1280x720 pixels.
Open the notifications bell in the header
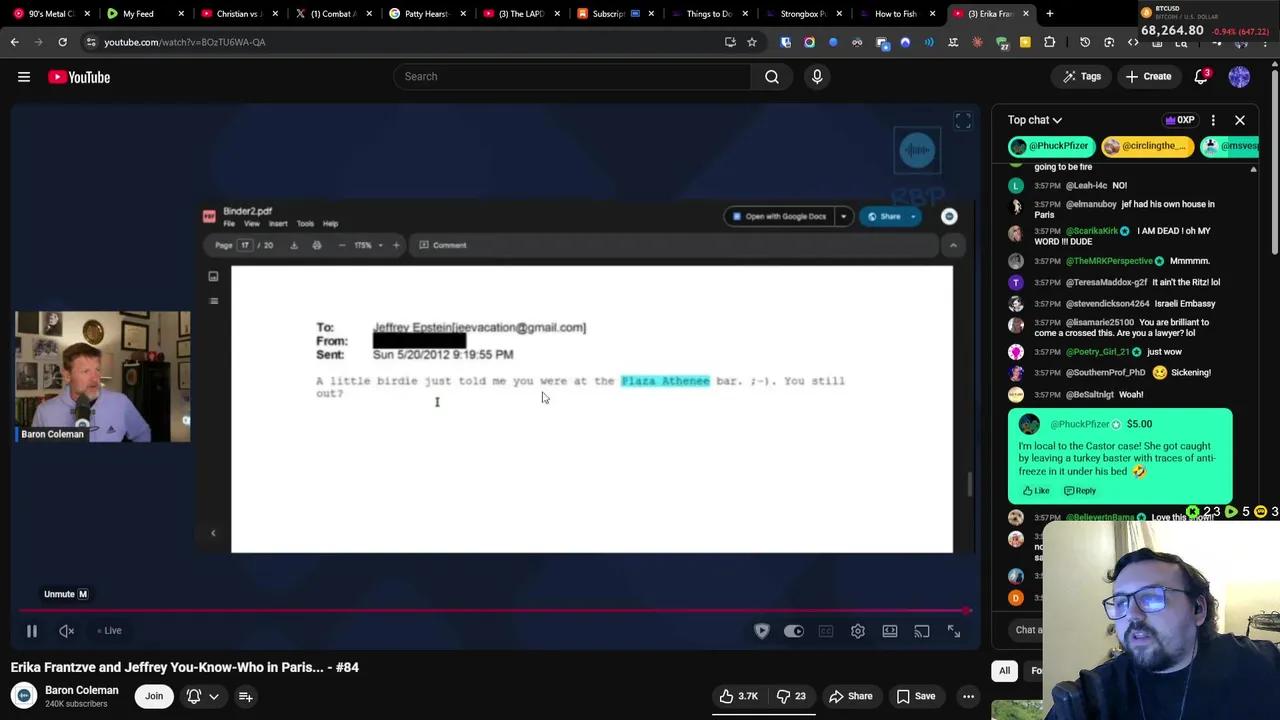(x=1202, y=77)
